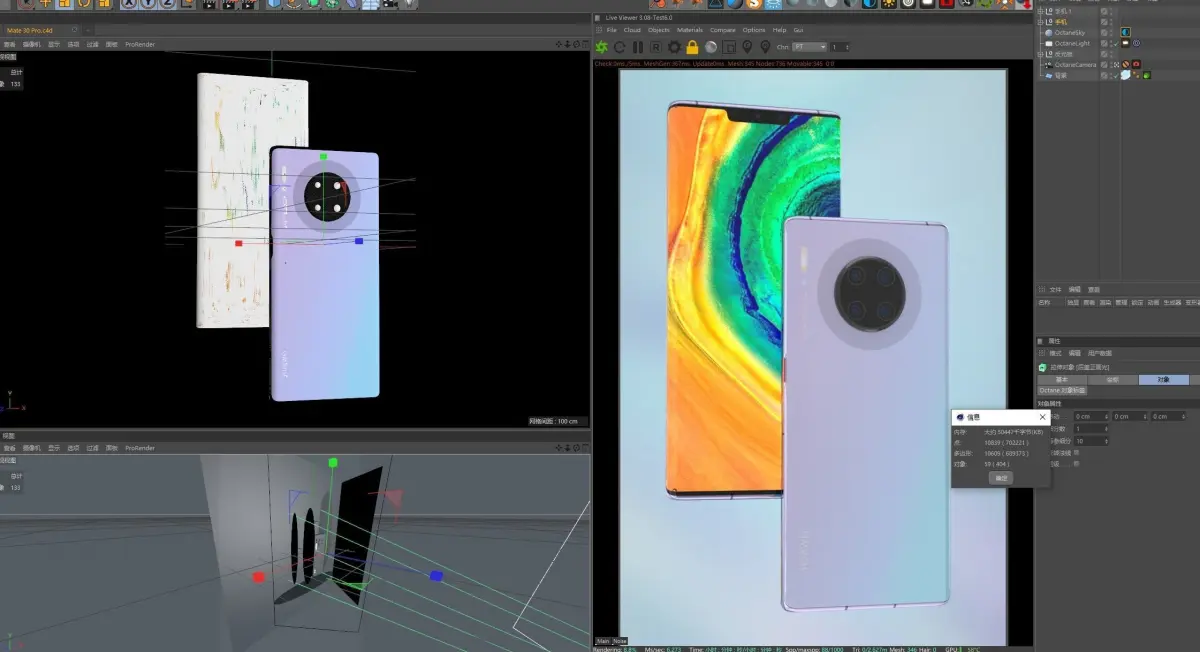Open Objects menu in Live Viewer
This screenshot has width=1200, height=652.
659,30
